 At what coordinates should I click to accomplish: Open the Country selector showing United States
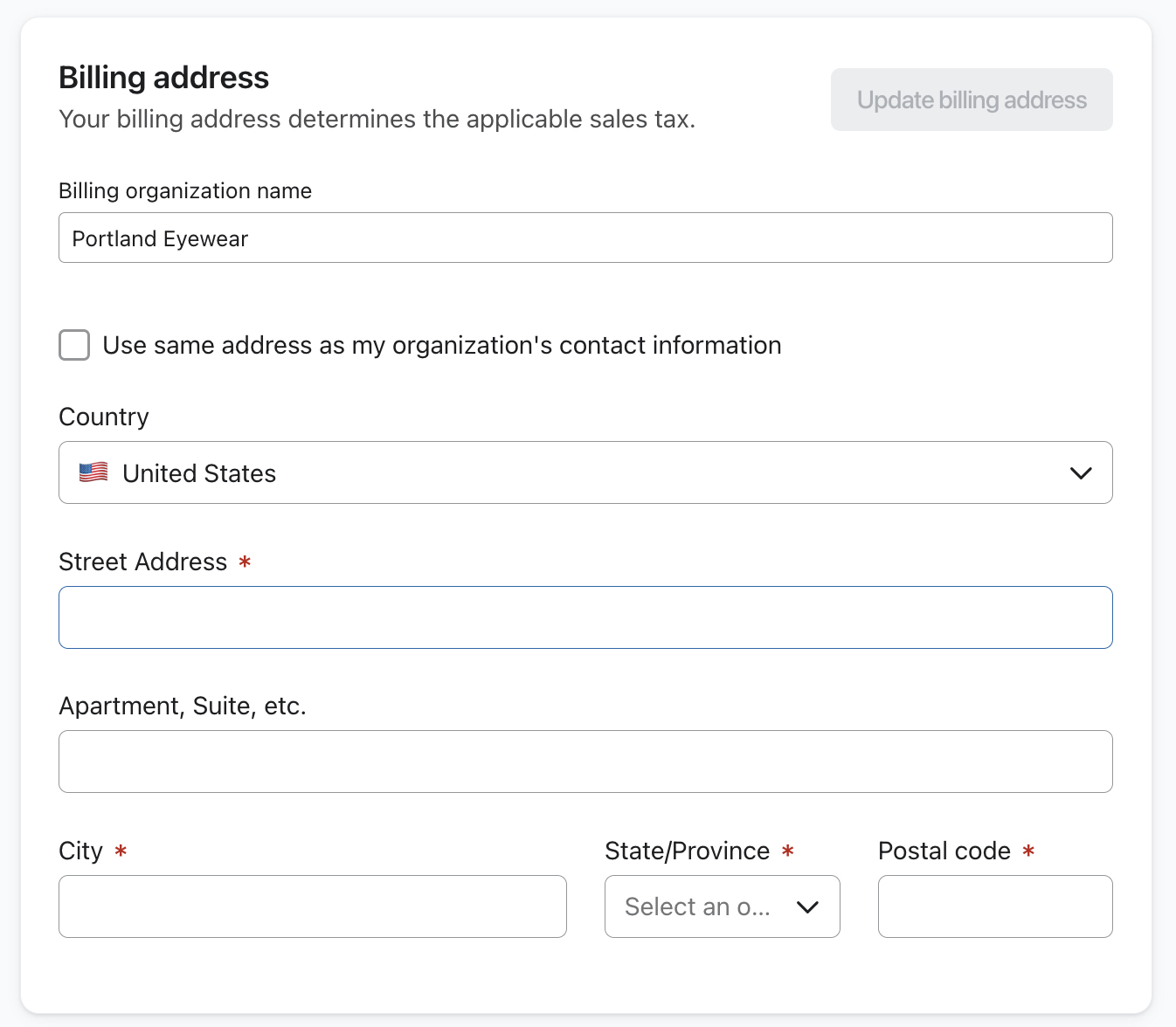point(585,472)
